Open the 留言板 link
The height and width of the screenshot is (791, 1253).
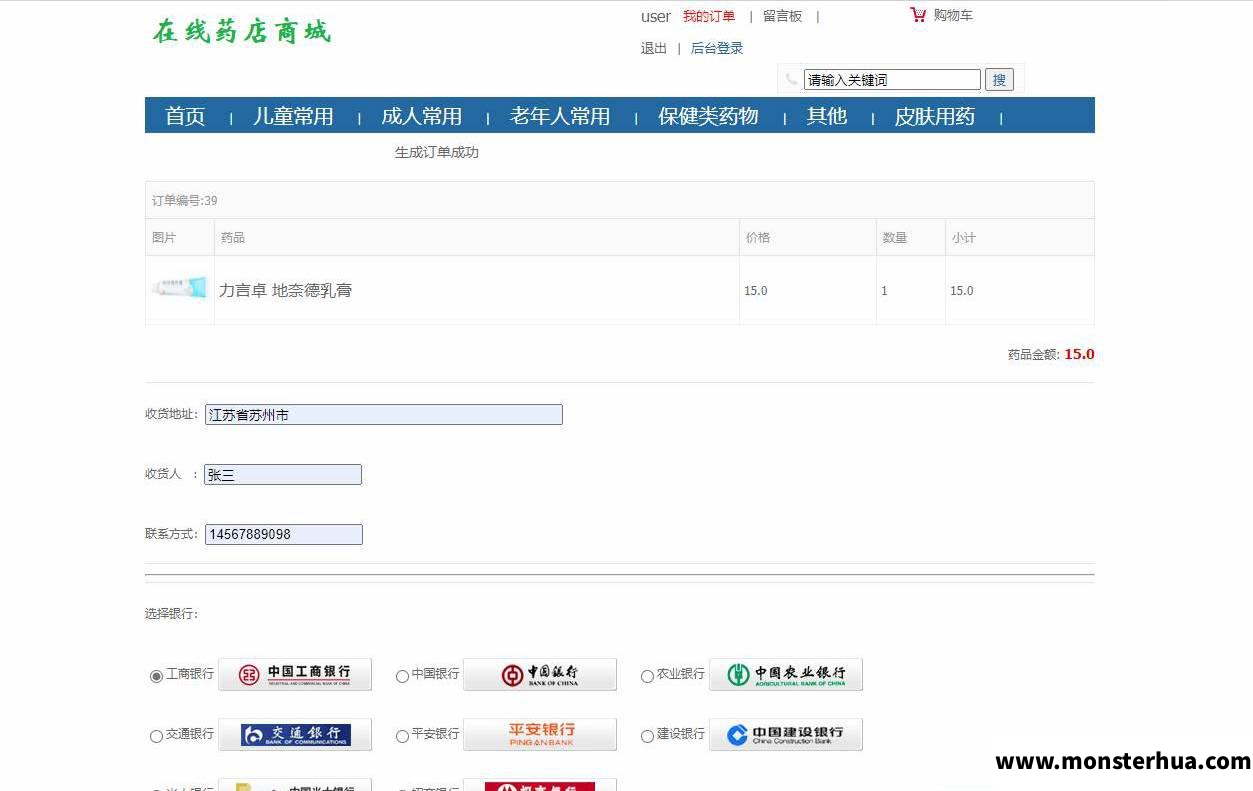pyautogui.click(x=783, y=16)
